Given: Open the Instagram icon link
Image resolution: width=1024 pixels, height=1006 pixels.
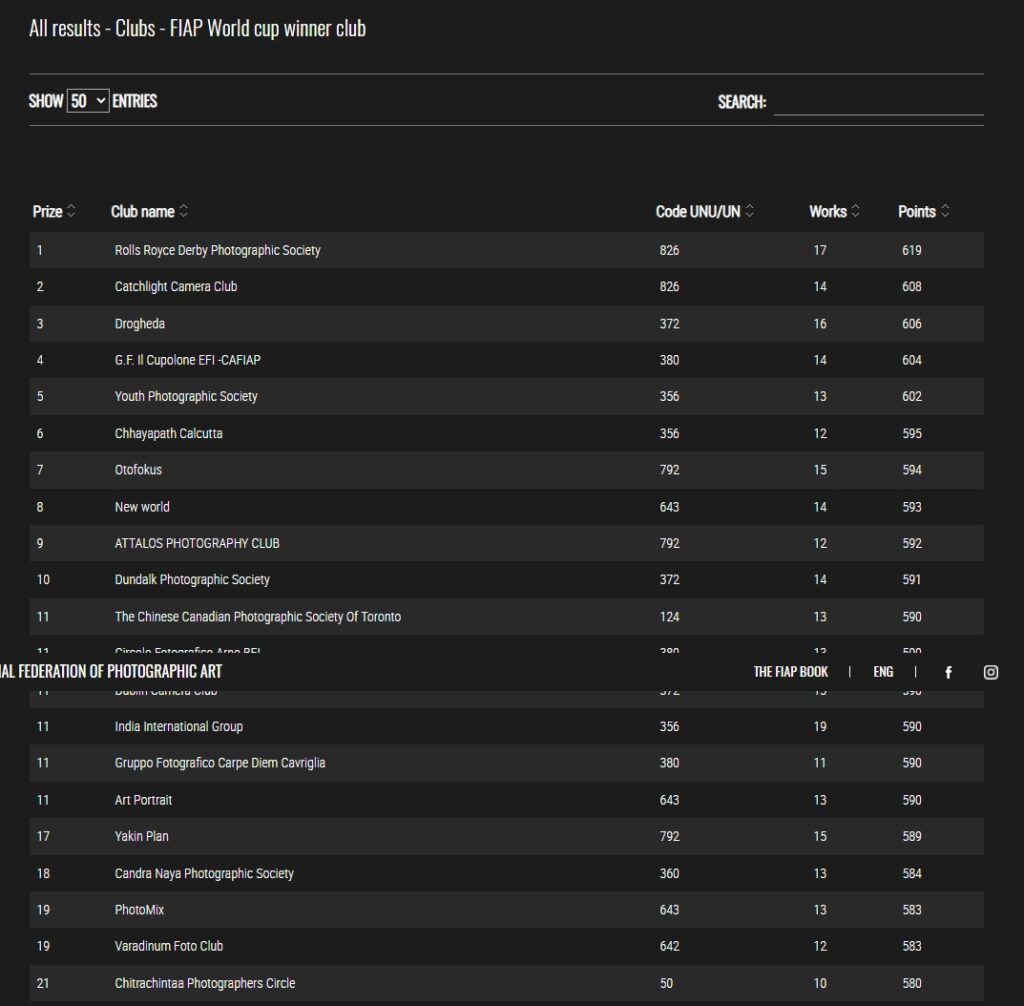Looking at the screenshot, I should pyautogui.click(x=990, y=672).
